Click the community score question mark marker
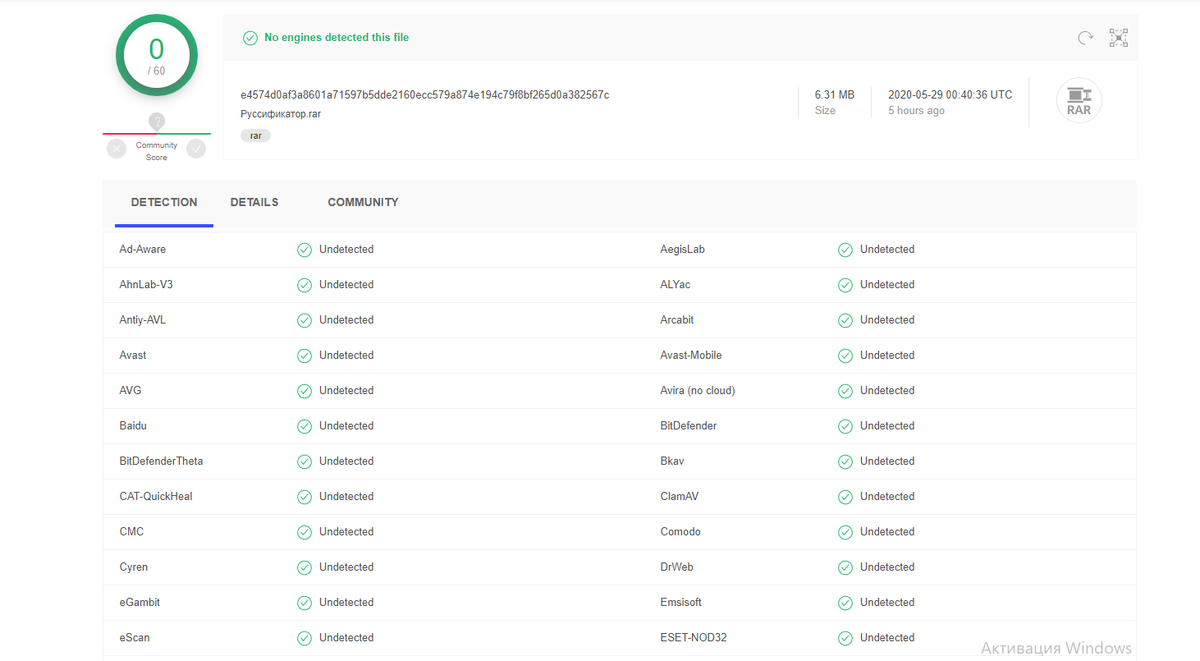 (x=156, y=122)
